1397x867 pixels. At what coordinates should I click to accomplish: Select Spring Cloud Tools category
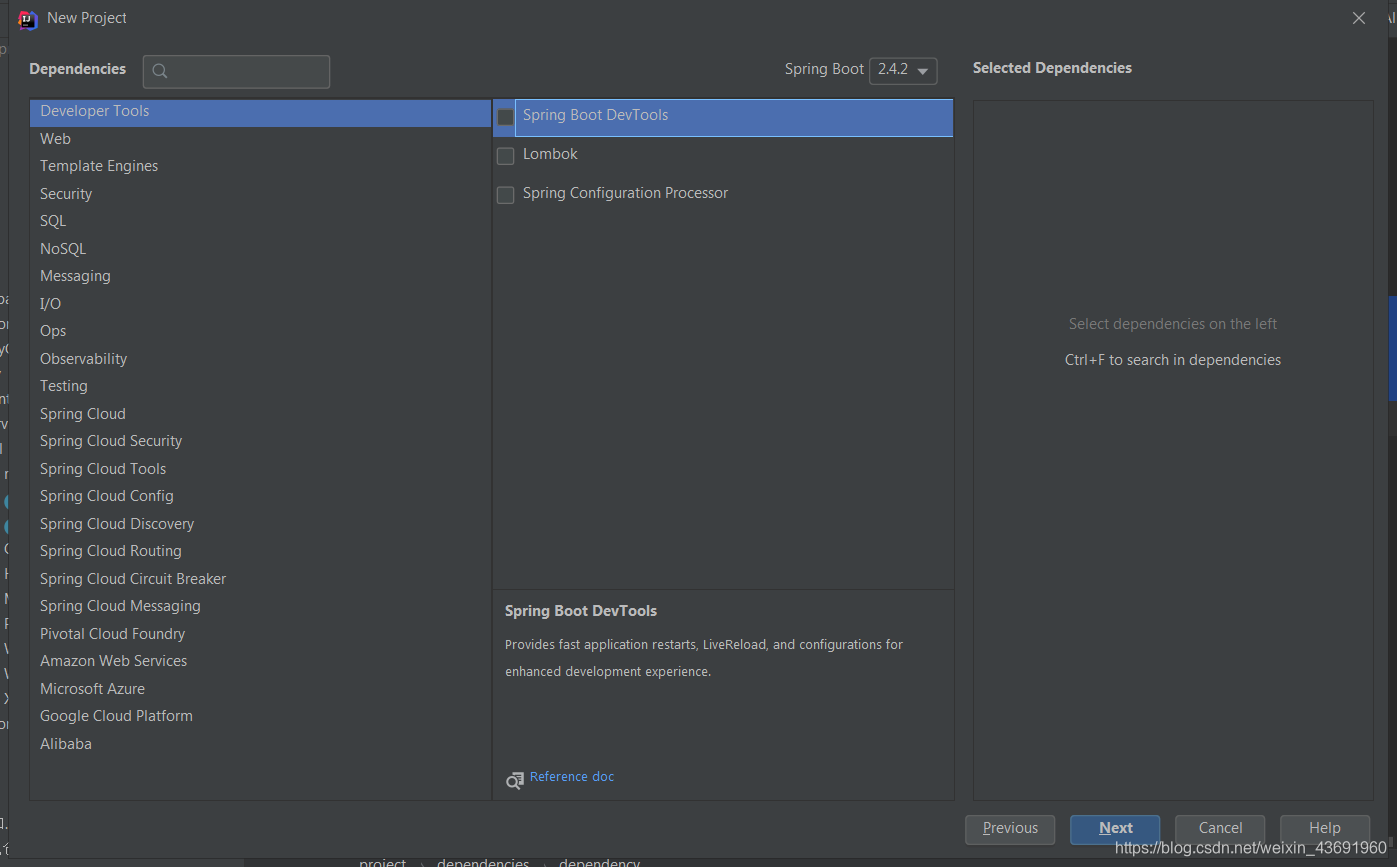(260, 469)
